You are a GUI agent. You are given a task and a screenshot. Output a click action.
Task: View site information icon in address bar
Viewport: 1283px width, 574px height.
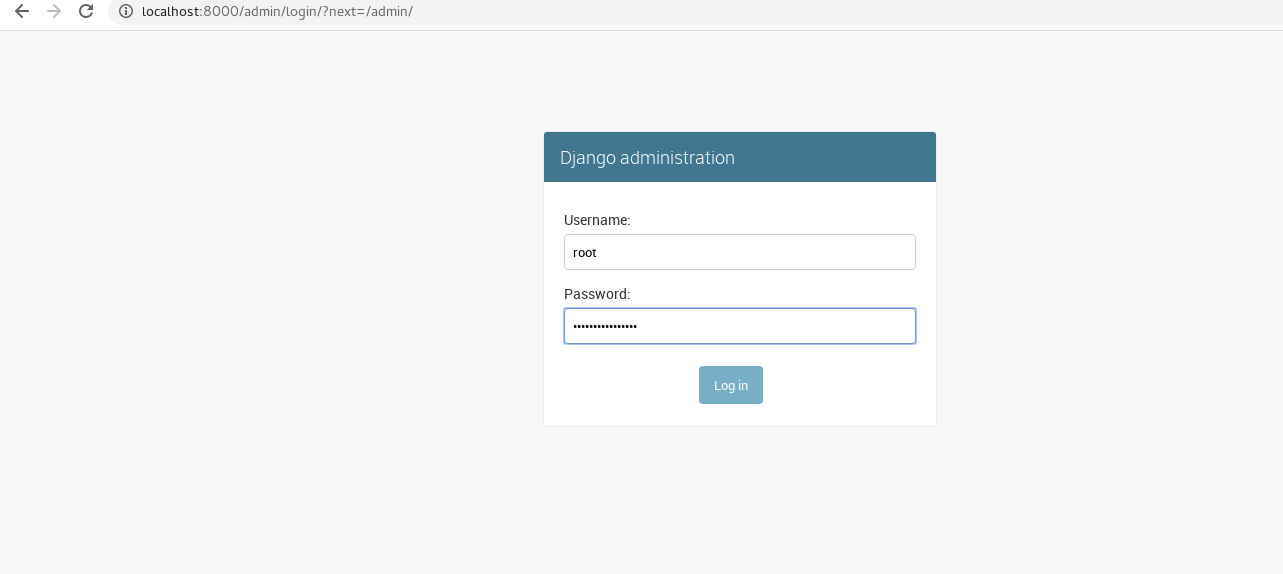pos(125,11)
